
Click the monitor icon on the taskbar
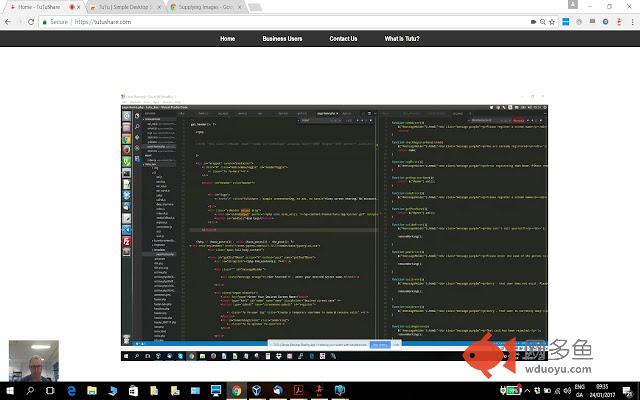pos(216,391)
